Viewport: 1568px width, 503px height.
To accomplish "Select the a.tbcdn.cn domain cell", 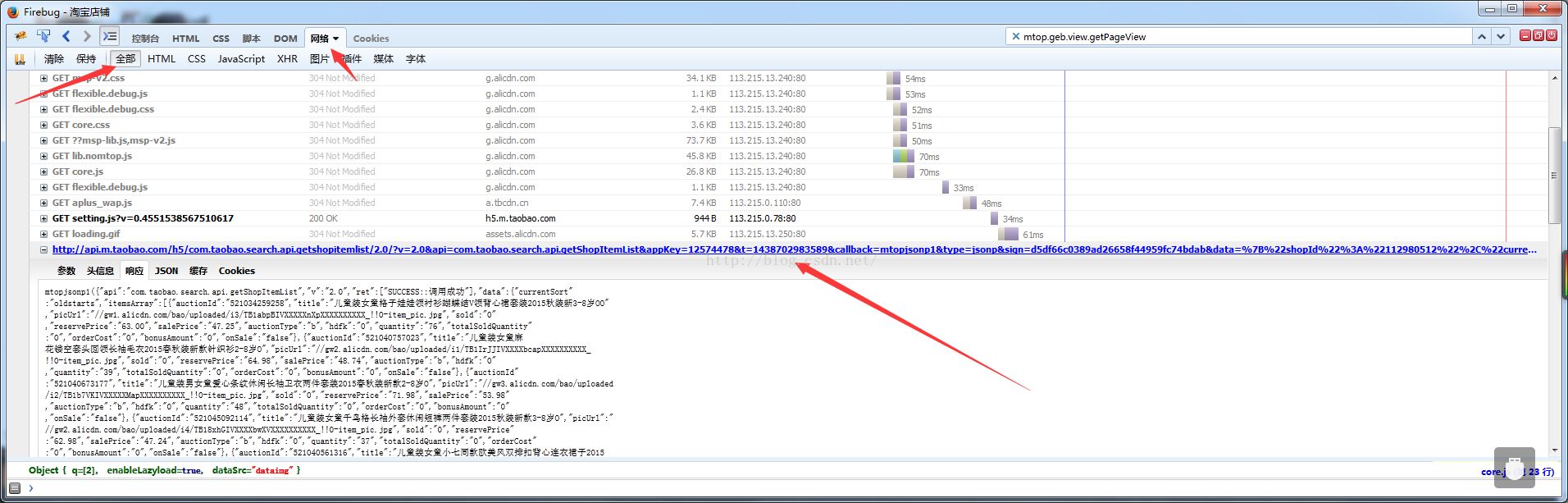I will 507,203.
